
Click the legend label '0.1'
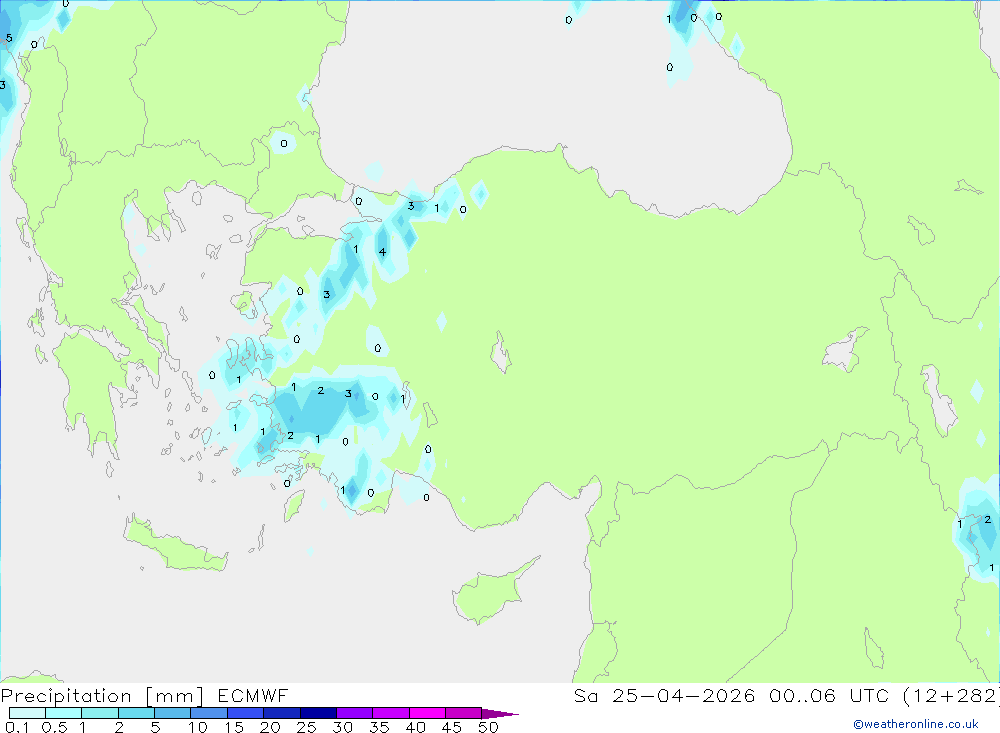tap(17, 727)
